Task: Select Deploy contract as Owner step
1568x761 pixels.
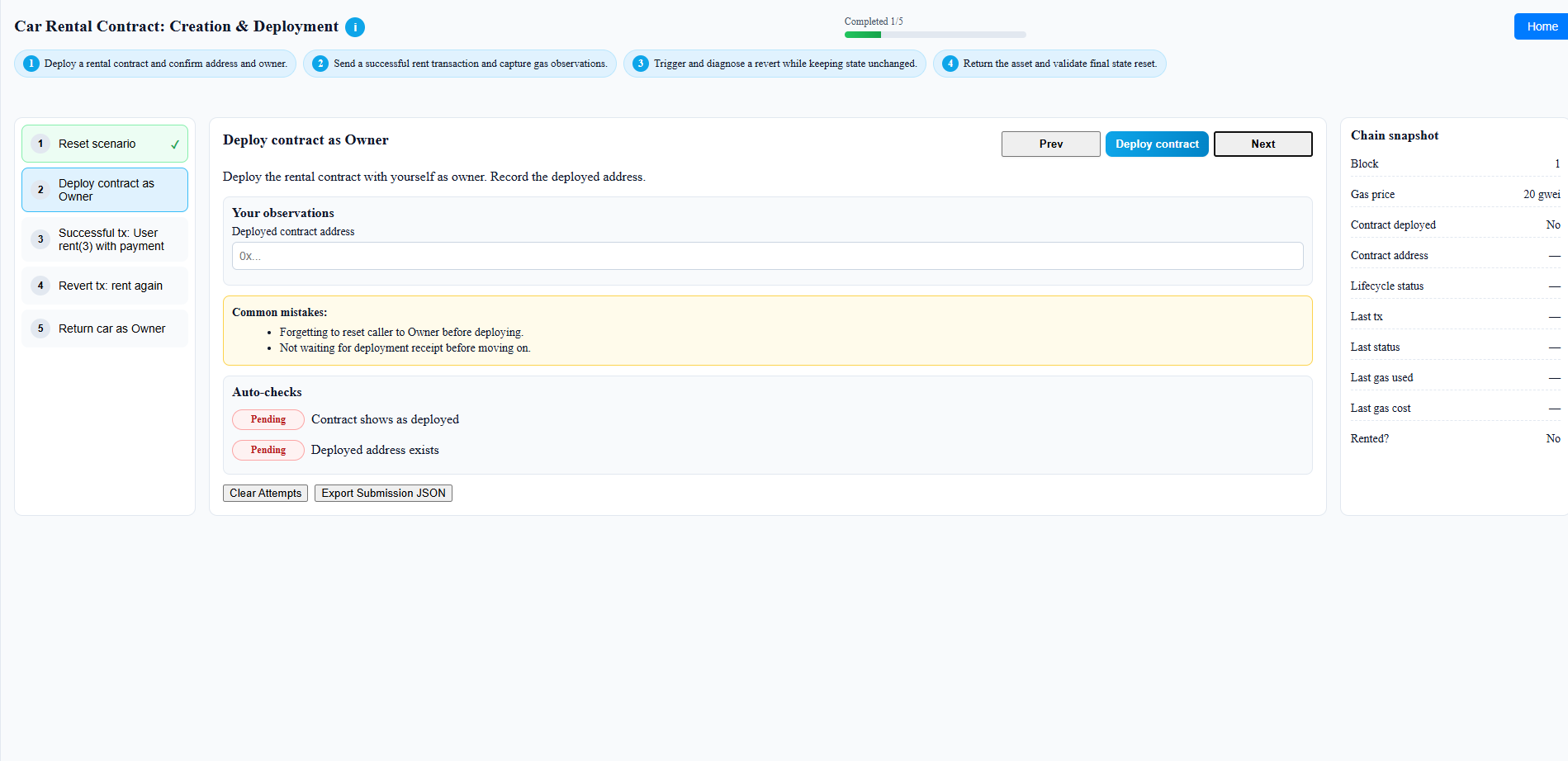Action: [x=106, y=190]
